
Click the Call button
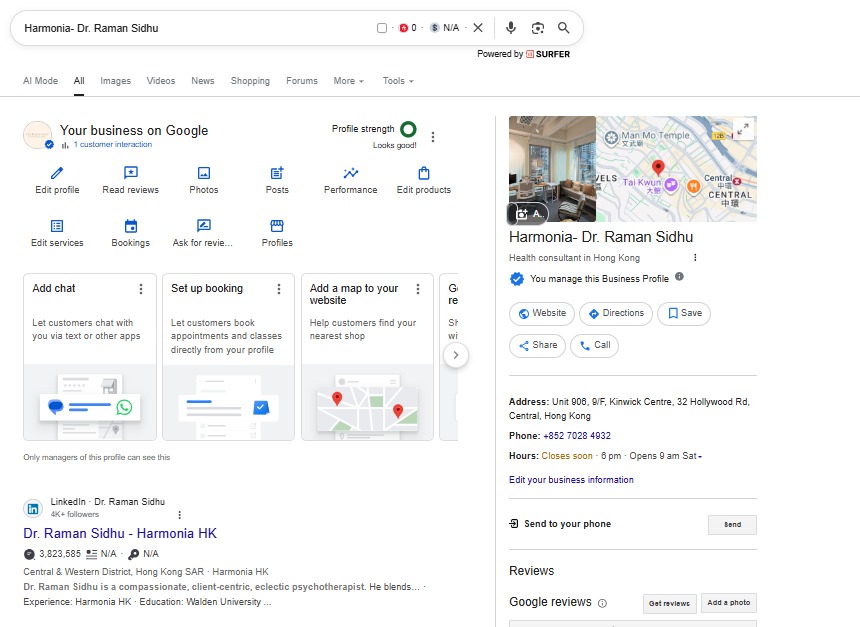[595, 346]
